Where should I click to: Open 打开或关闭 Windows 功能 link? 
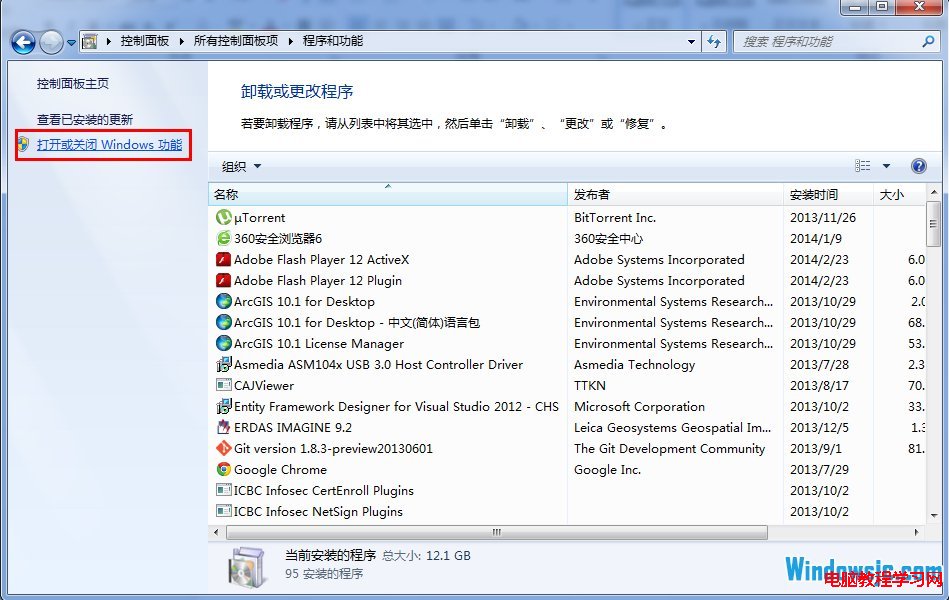110,145
